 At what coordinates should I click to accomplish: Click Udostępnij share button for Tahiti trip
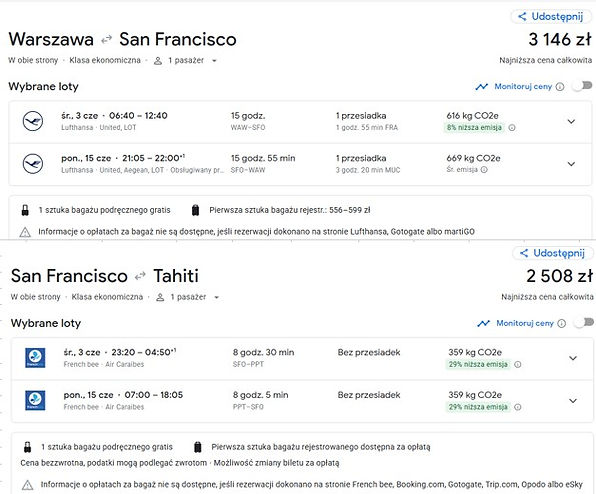point(552,253)
